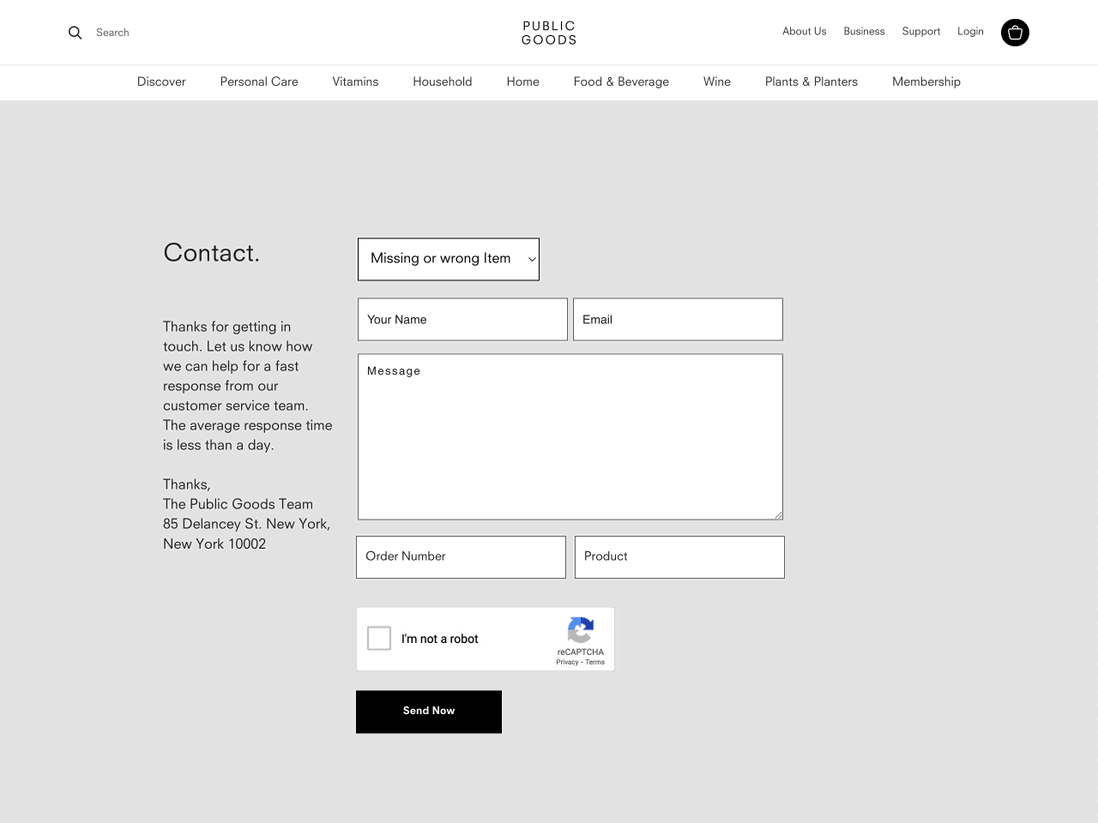Click inside the Message text area
The height and width of the screenshot is (823, 1098).
coord(570,436)
